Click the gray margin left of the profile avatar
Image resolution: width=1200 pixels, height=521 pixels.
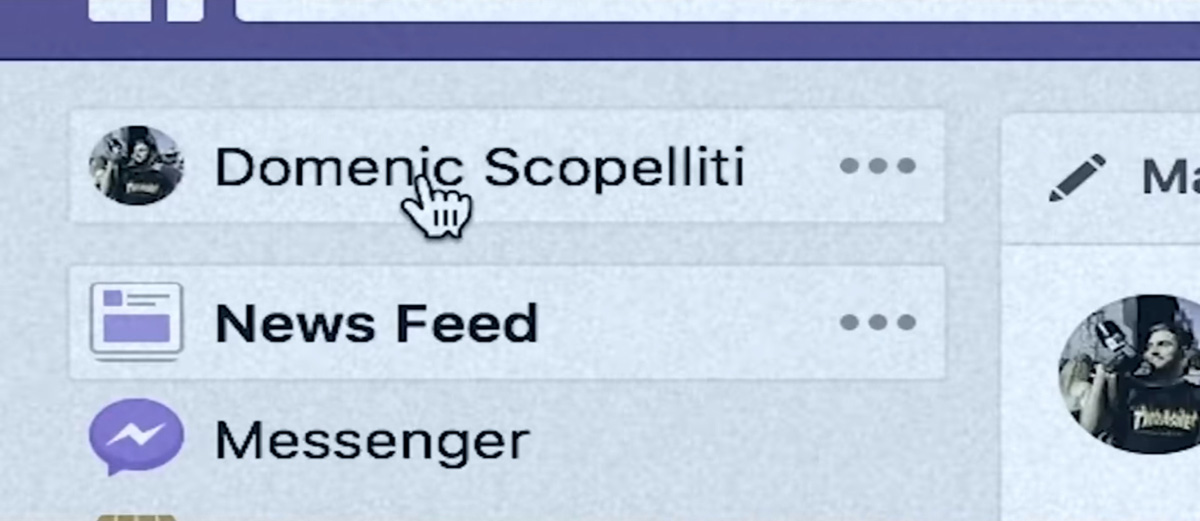coord(34,166)
